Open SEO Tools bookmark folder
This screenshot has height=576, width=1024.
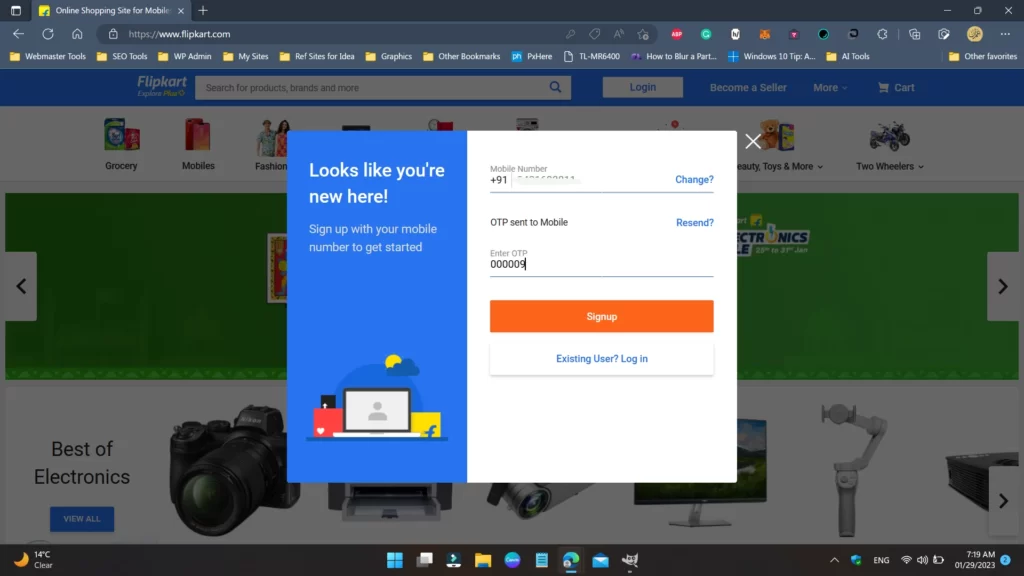(x=122, y=56)
